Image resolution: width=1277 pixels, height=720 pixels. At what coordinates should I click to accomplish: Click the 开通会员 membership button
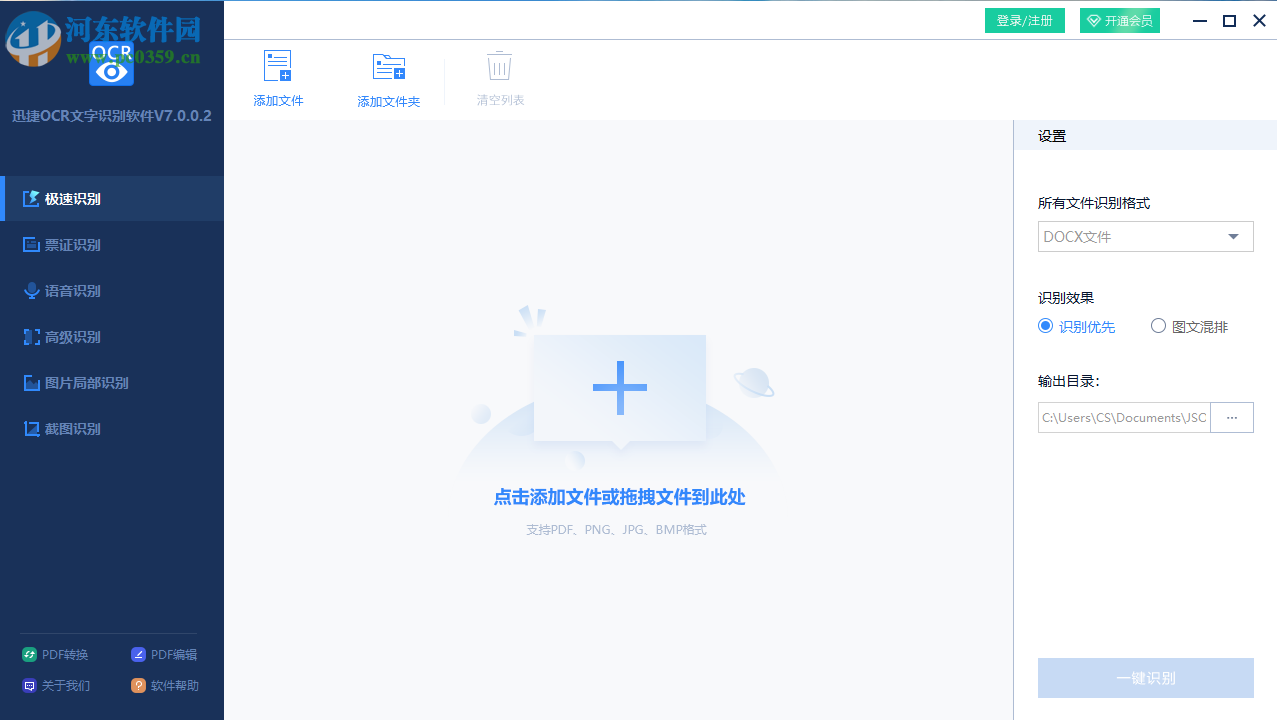pos(1119,20)
